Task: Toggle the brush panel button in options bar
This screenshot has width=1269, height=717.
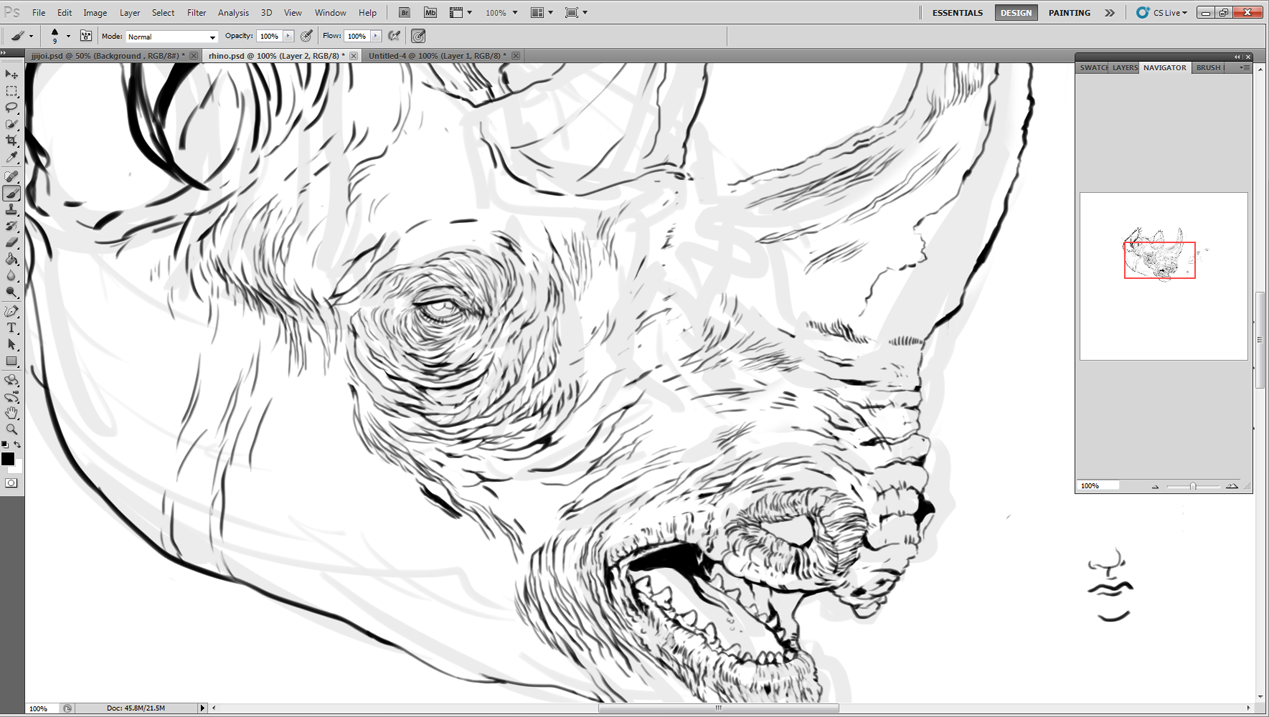Action: pos(86,36)
